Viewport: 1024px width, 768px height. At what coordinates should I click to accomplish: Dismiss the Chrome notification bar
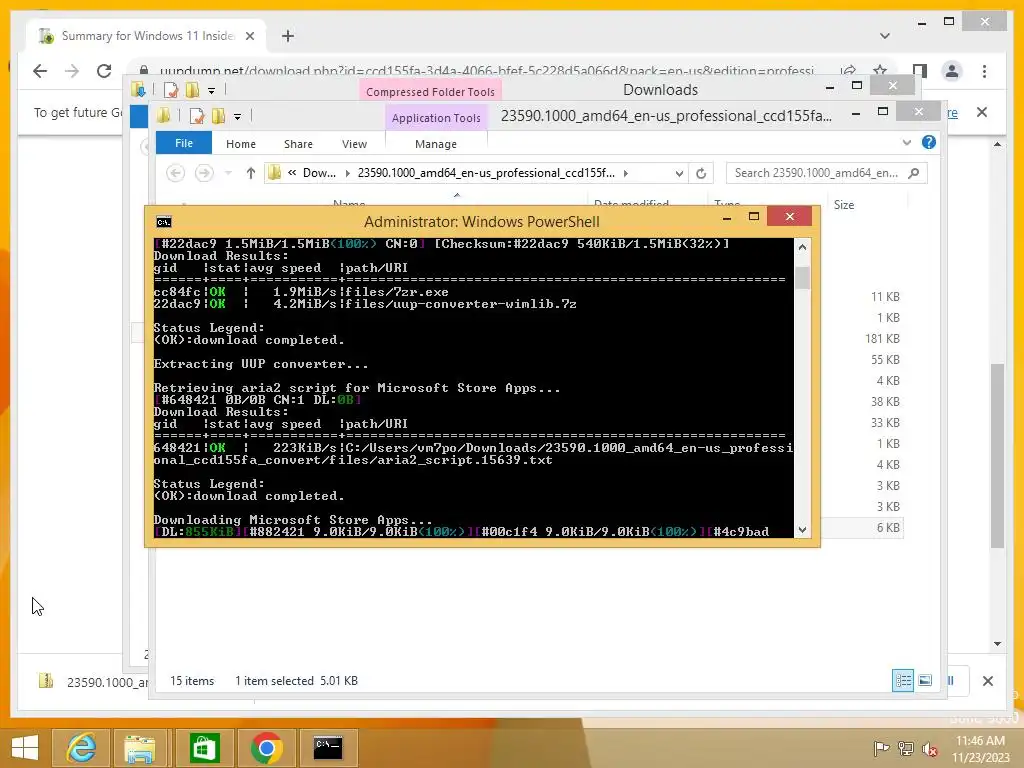point(982,112)
